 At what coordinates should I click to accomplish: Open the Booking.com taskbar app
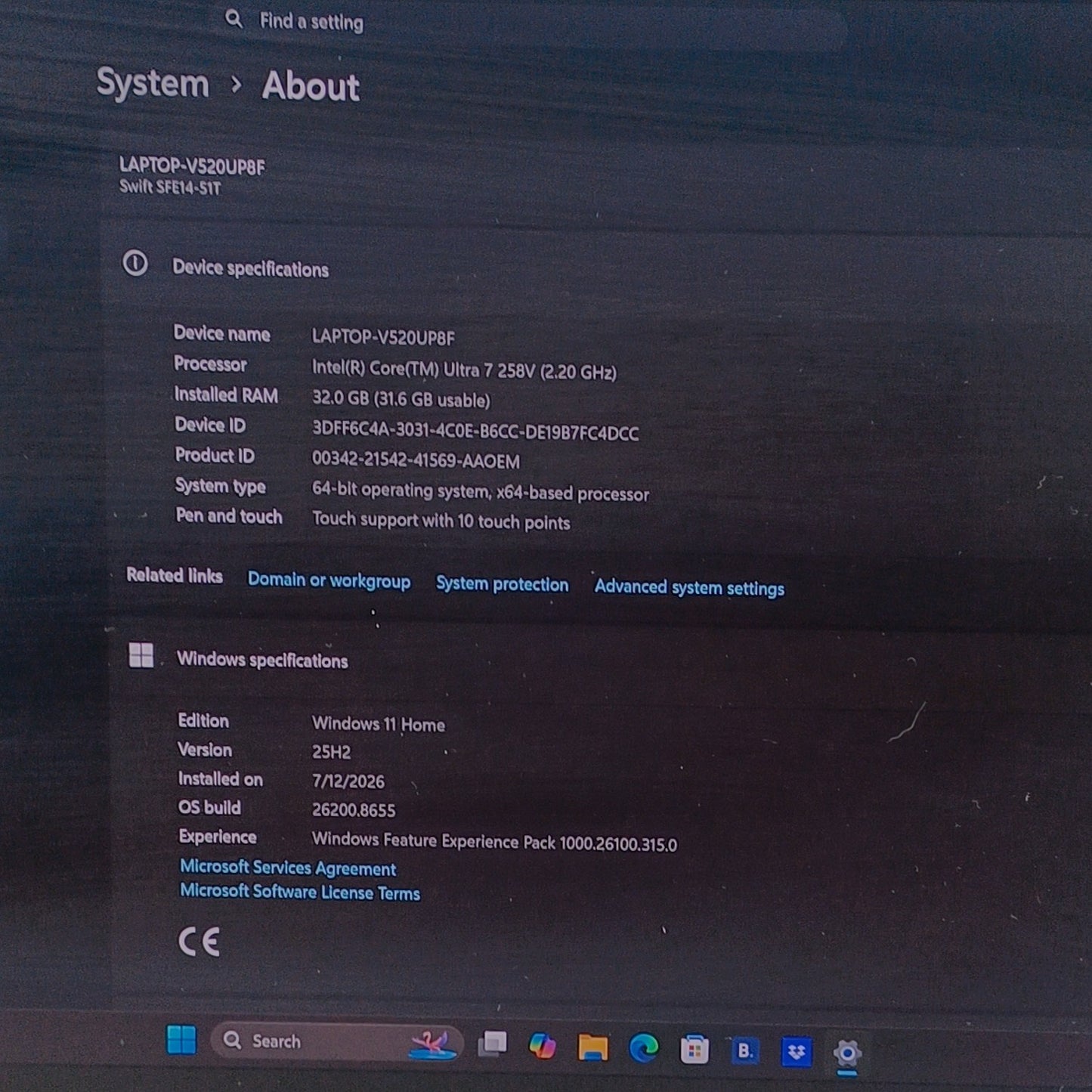pos(745,1050)
